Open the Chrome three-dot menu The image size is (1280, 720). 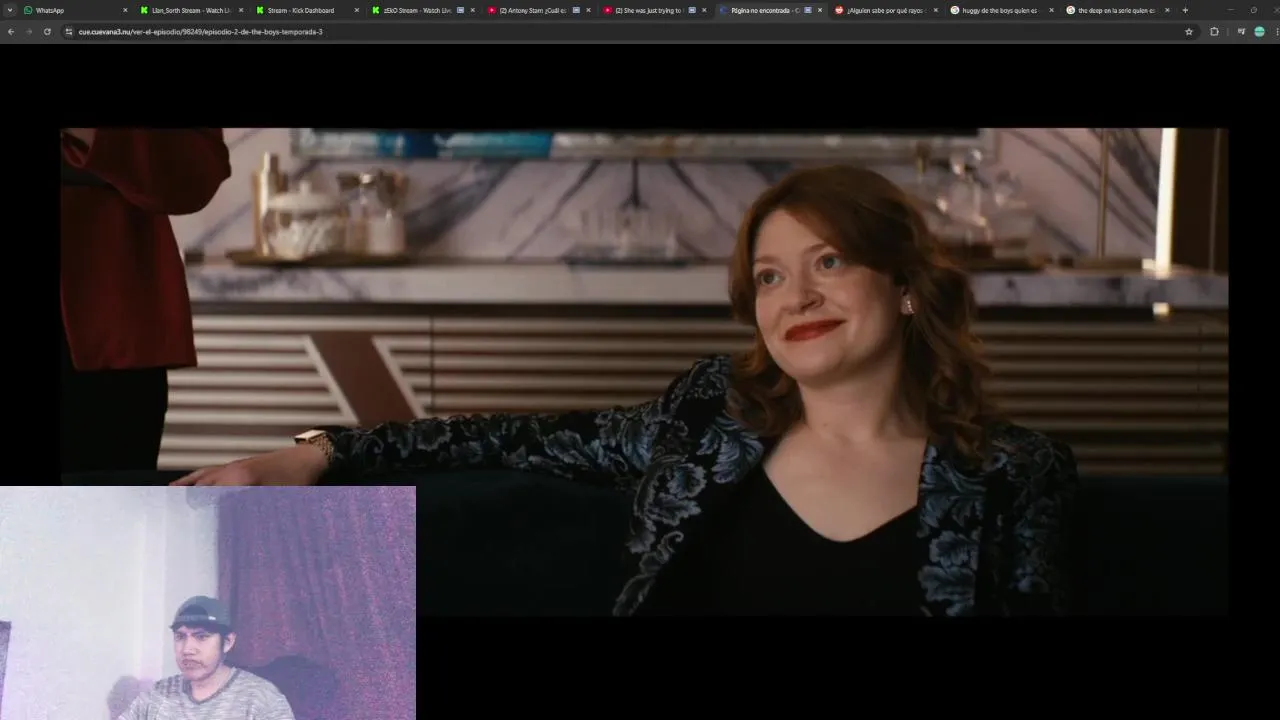[x=1276, y=31]
